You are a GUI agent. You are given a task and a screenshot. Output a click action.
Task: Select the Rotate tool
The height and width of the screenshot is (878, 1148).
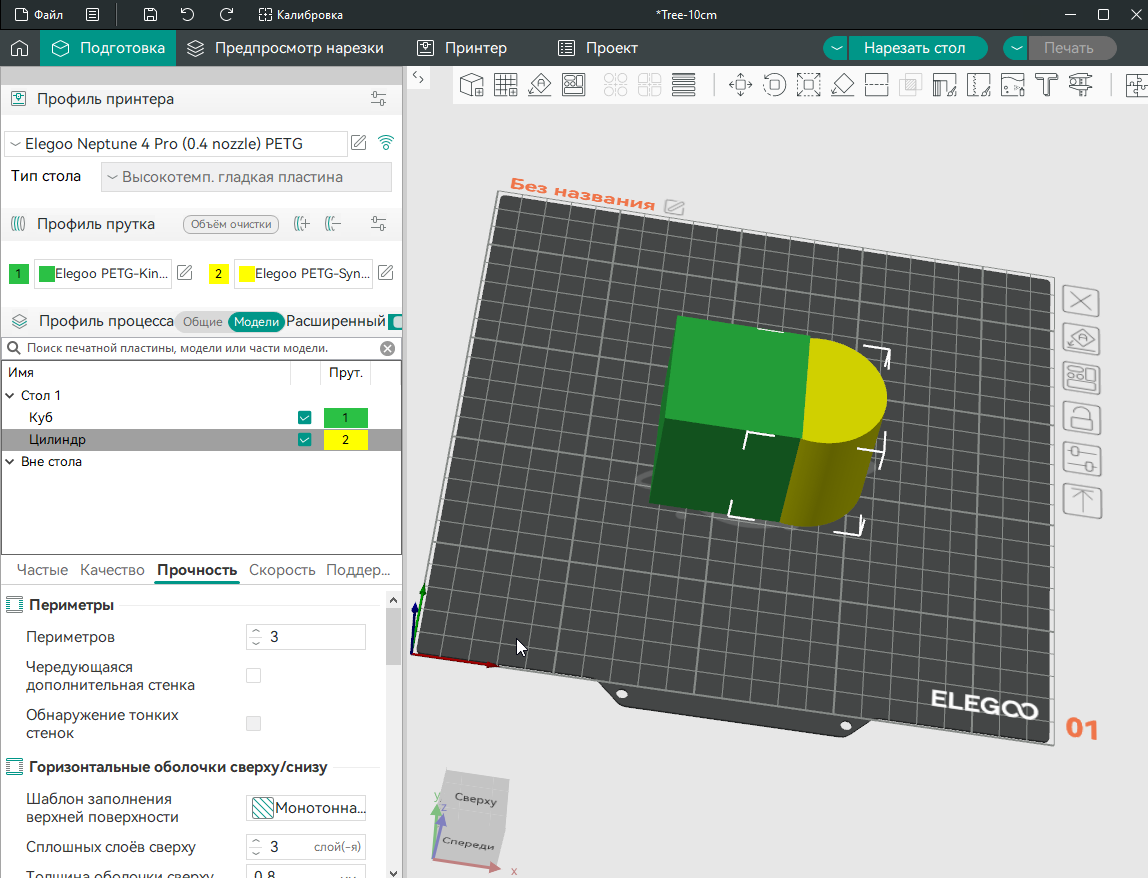click(x=774, y=85)
